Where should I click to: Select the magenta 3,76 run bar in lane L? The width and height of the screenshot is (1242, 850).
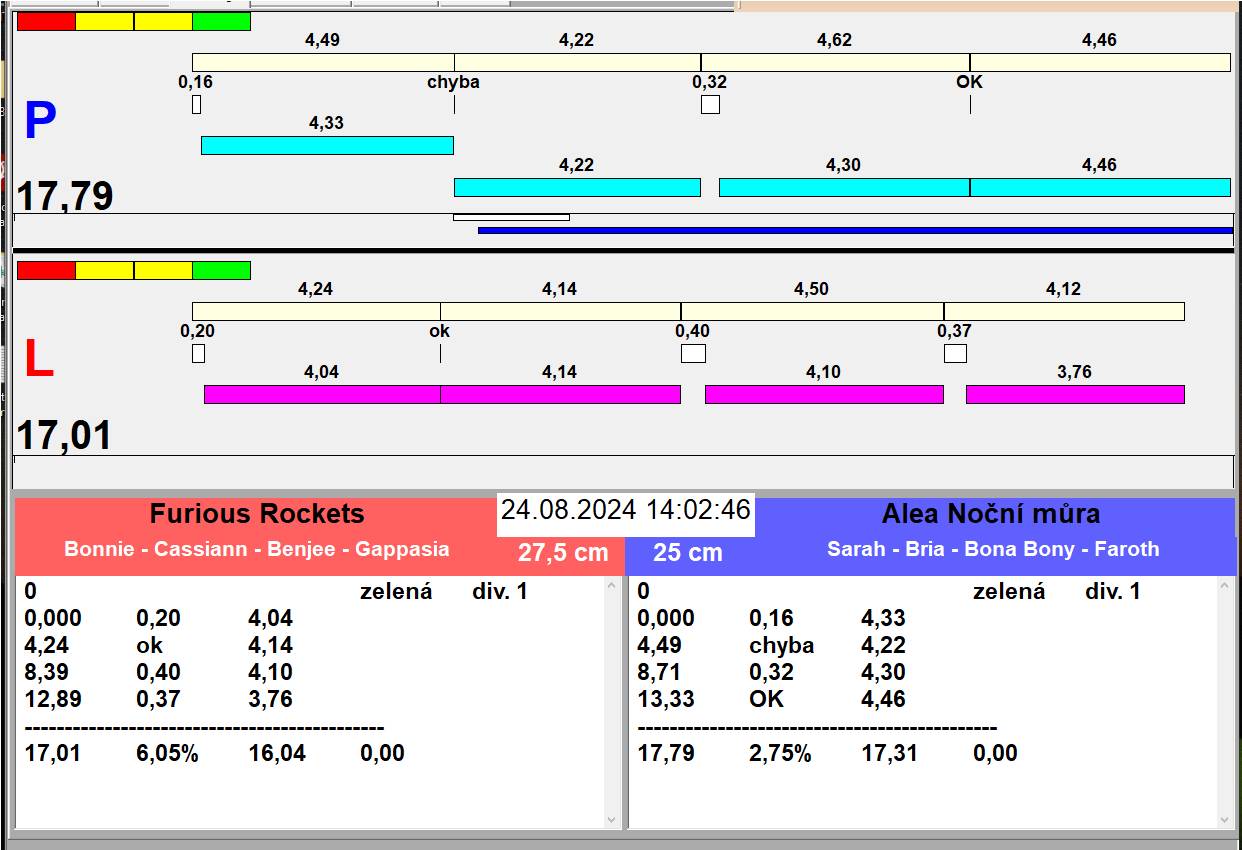click(x=1075, y=394)
